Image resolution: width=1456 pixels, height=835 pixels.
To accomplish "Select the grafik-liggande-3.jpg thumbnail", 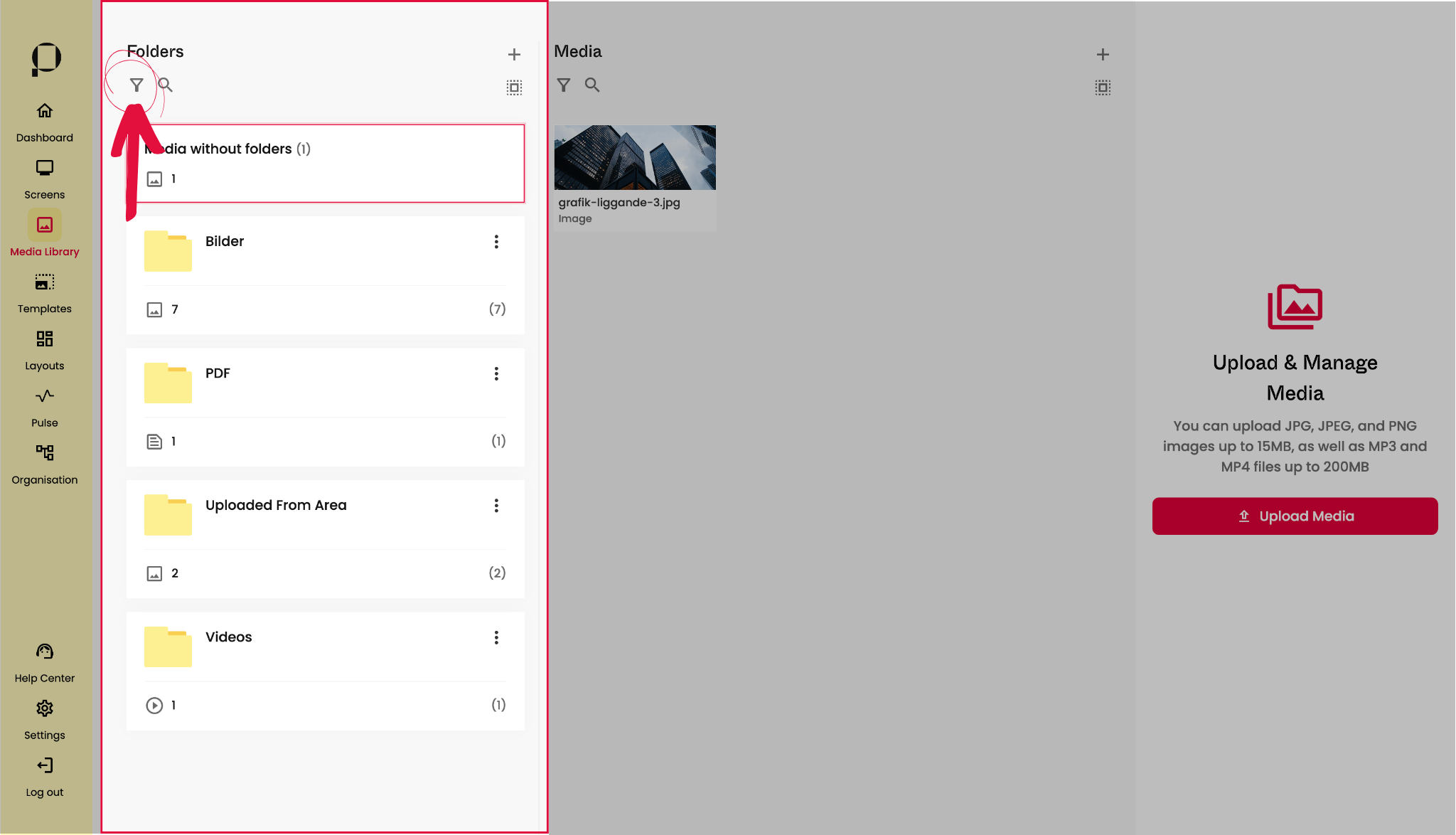I will point(635,158).
